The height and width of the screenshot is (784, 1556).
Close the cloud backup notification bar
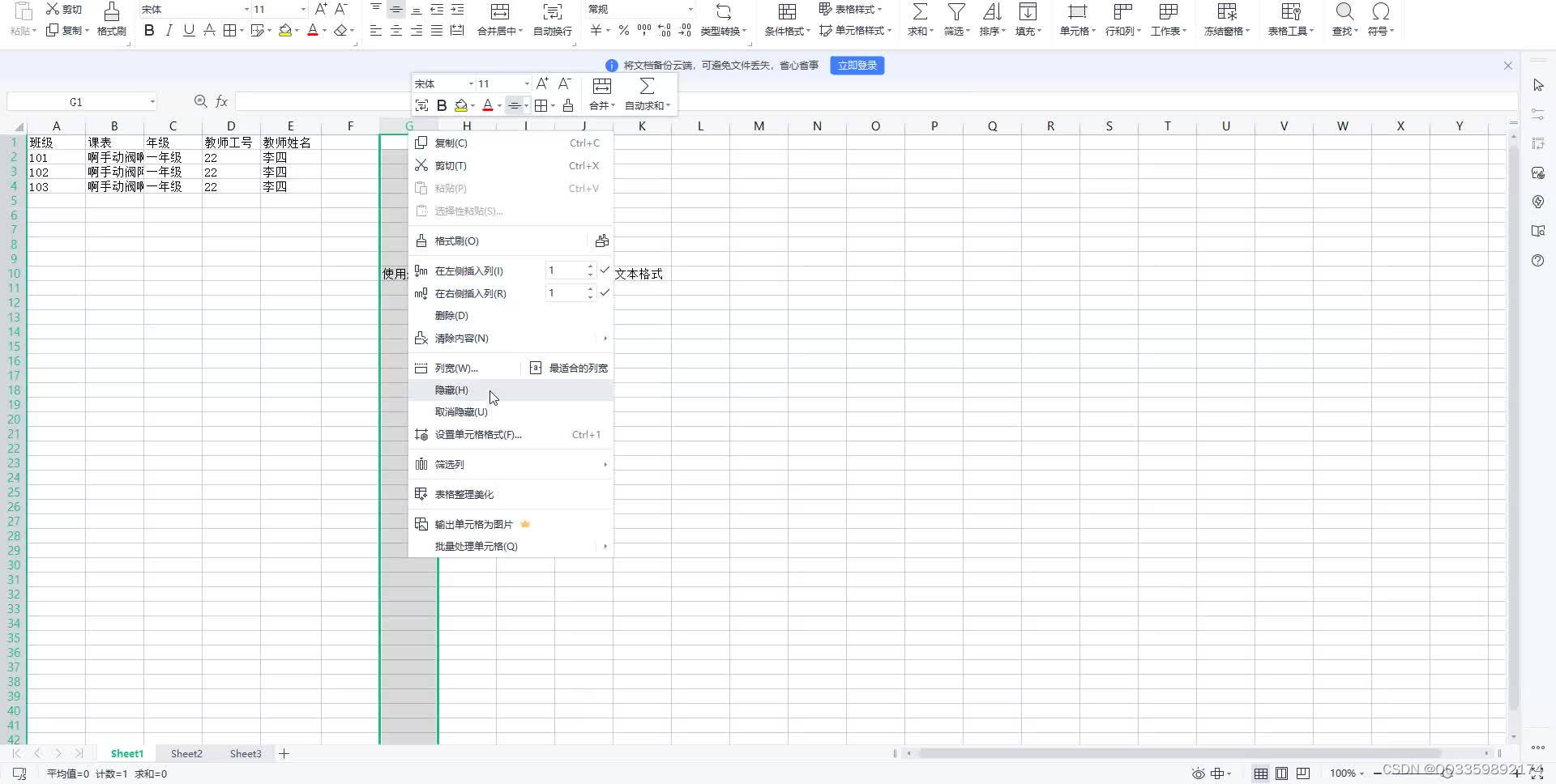[1508, 66]
